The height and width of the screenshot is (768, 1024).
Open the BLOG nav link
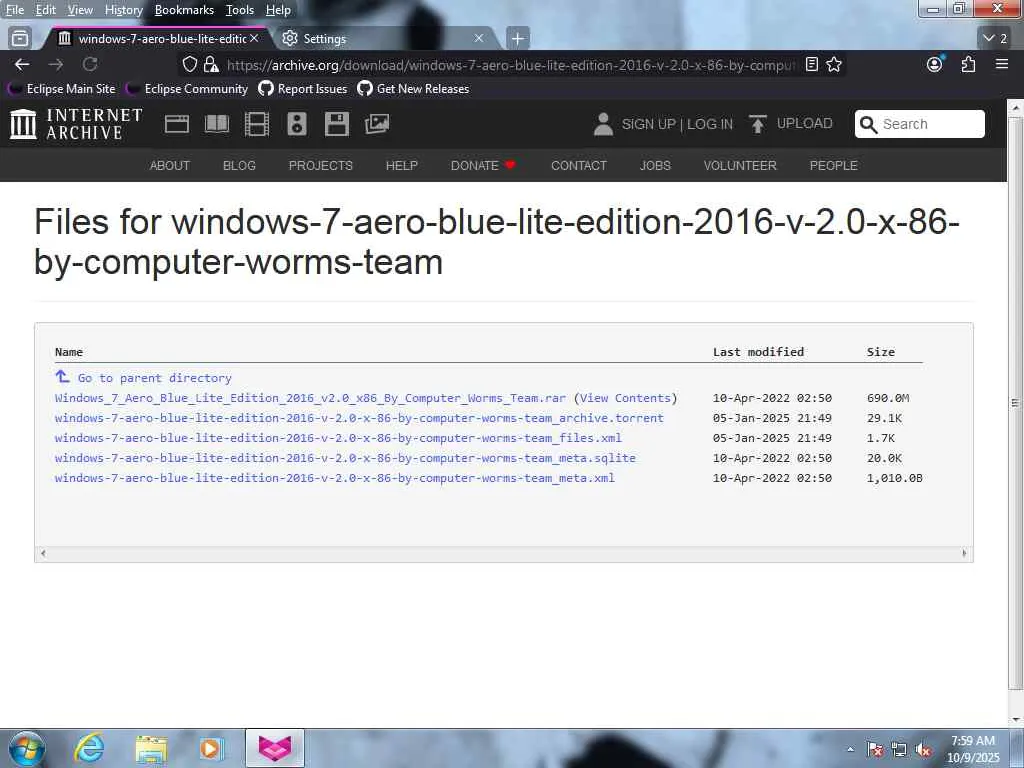tap(239, 165)
